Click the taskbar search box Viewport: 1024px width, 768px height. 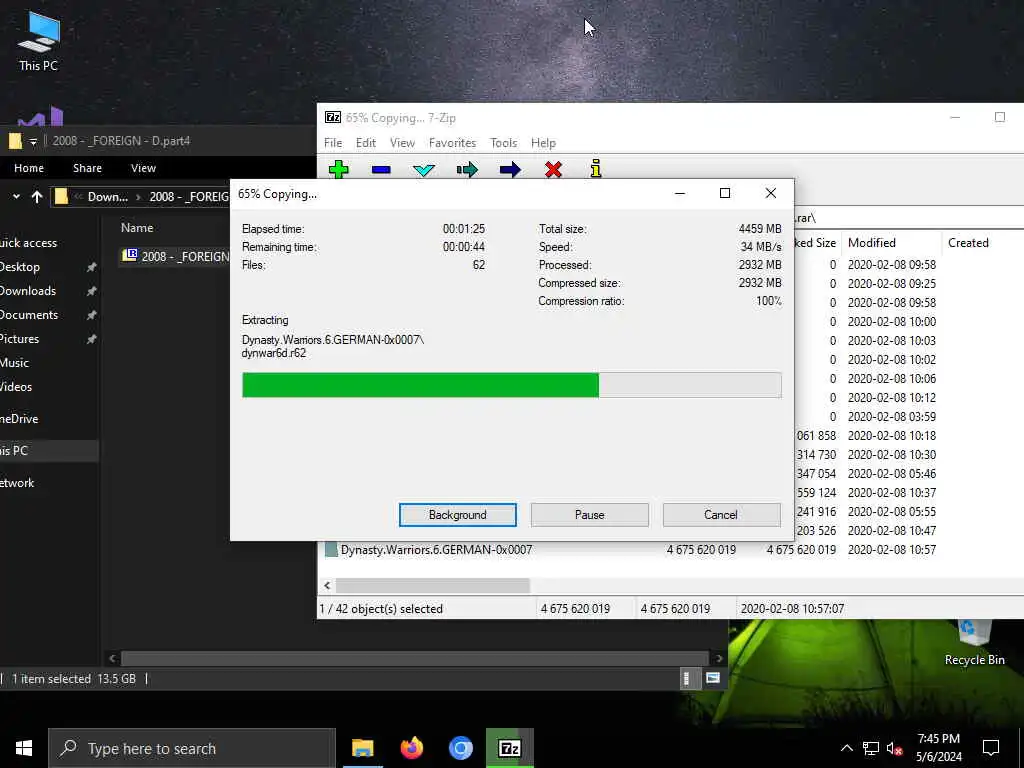pos(192,748)
